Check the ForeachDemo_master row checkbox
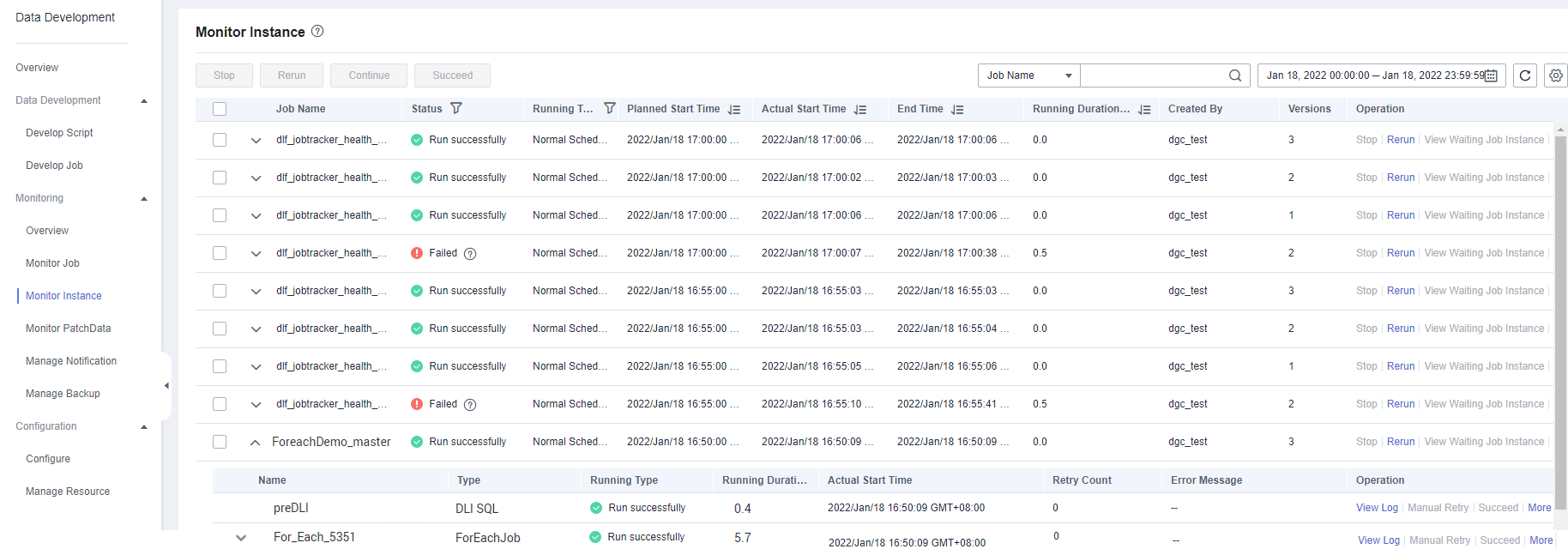 coord(220,442)
